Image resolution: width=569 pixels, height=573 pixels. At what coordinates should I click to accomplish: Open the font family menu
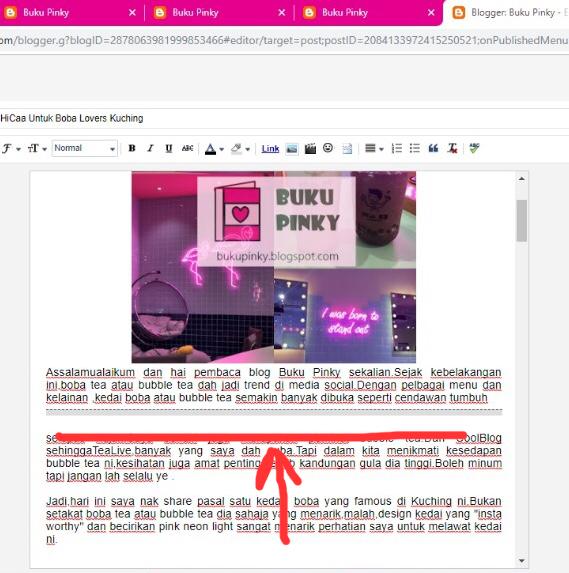tap(7, 149)
